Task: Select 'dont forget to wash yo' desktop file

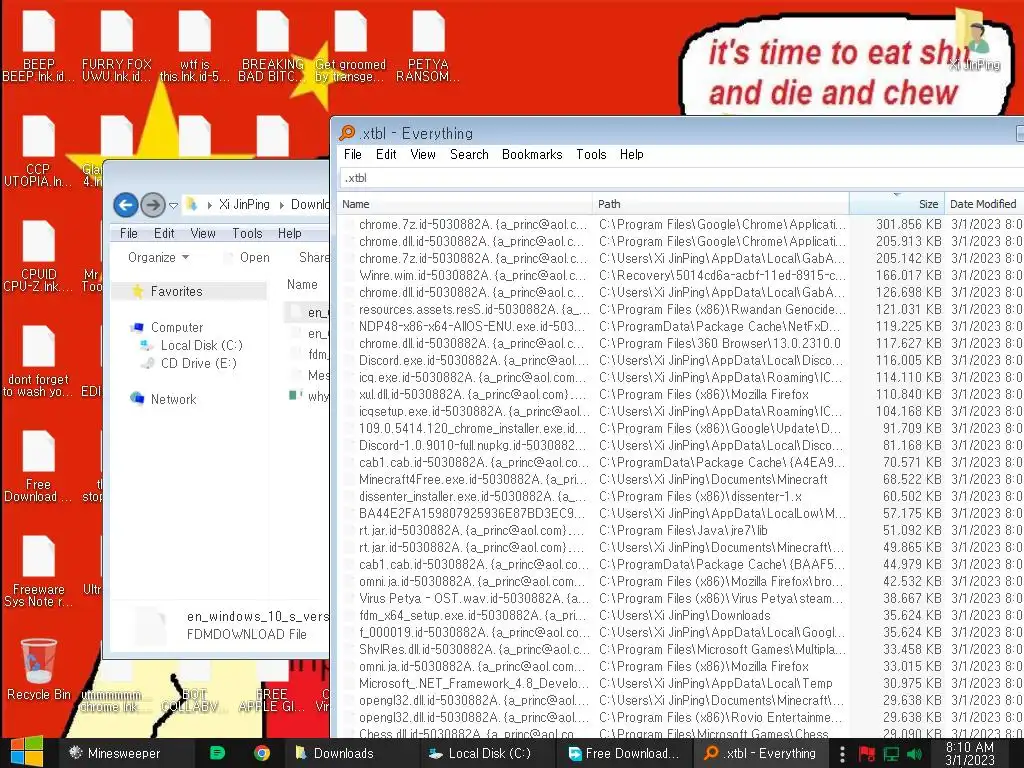Action: [x=37, y=361]
